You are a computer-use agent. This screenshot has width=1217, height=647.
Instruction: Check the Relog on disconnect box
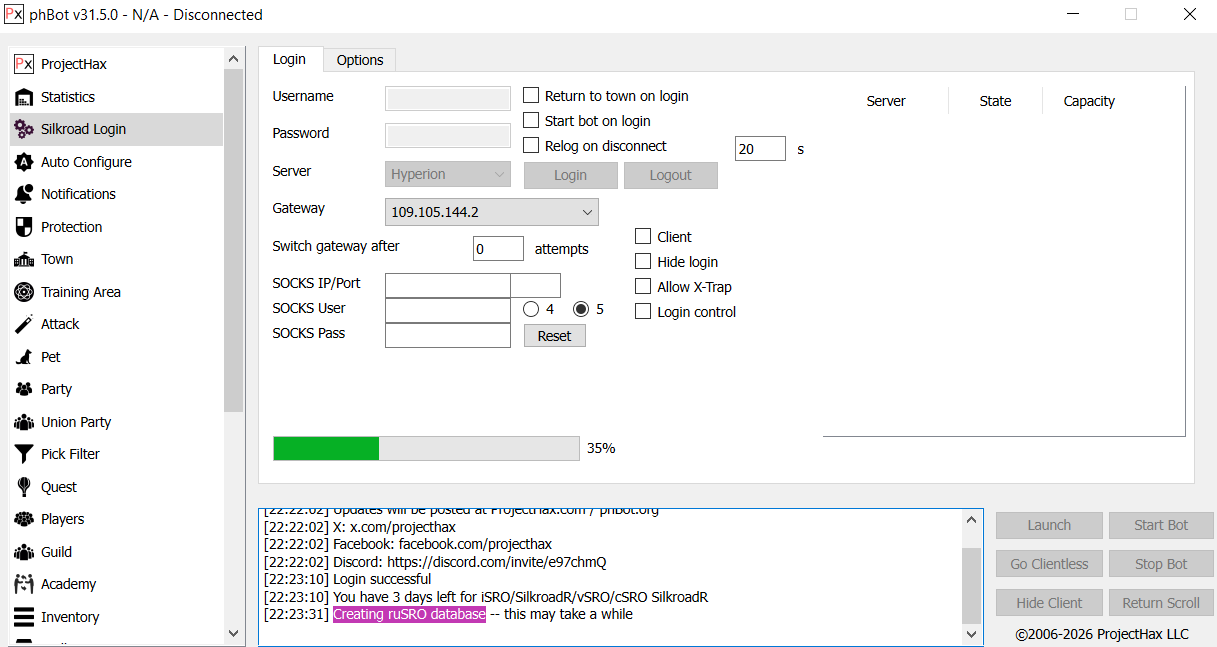point(532,146)
